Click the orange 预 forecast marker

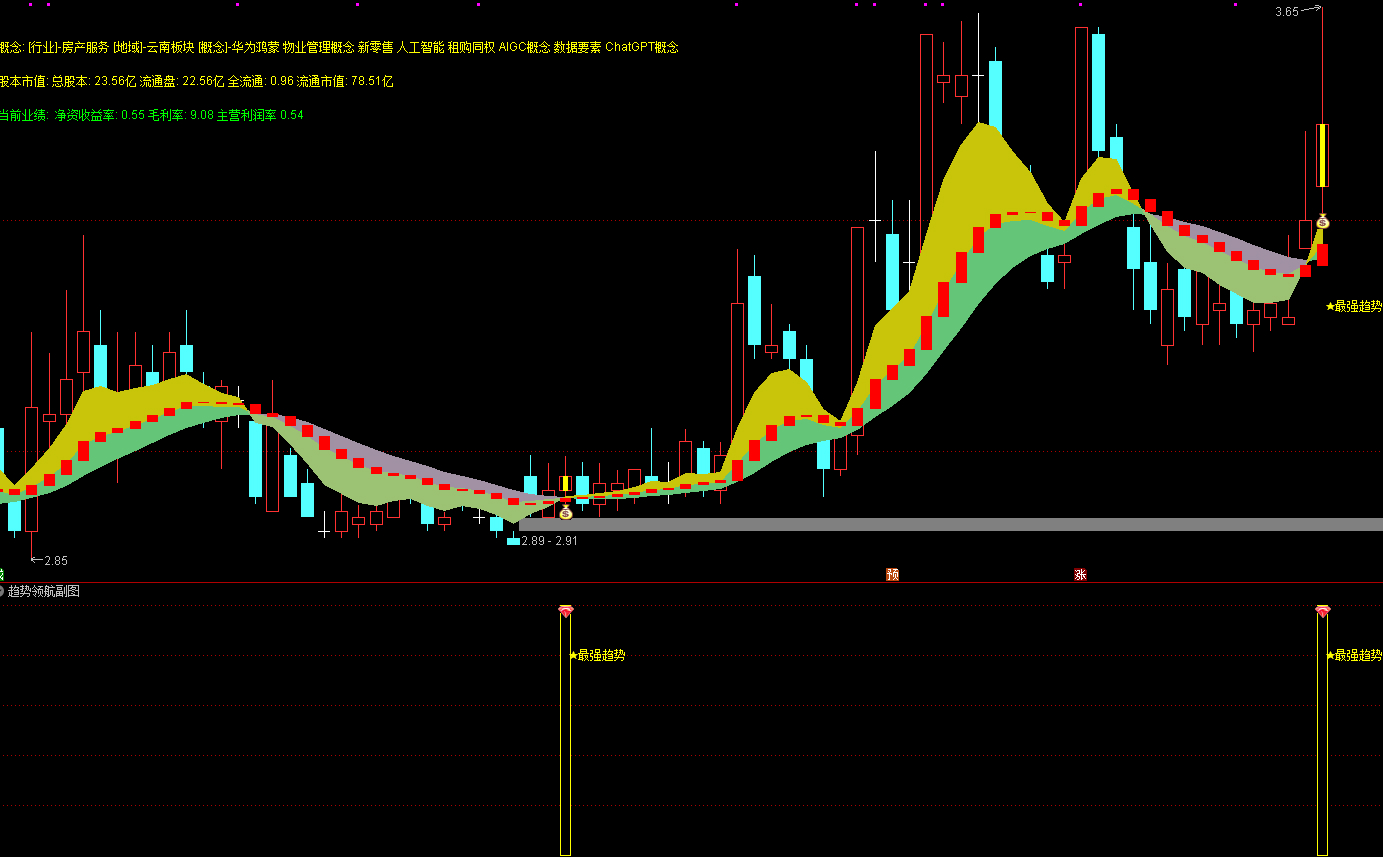(x=892, y=574)
